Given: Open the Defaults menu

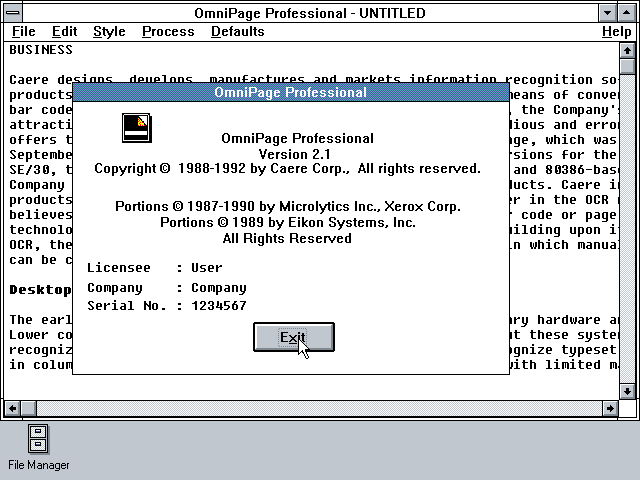Looking at the screenshot, I should click(x=238, y=31).
